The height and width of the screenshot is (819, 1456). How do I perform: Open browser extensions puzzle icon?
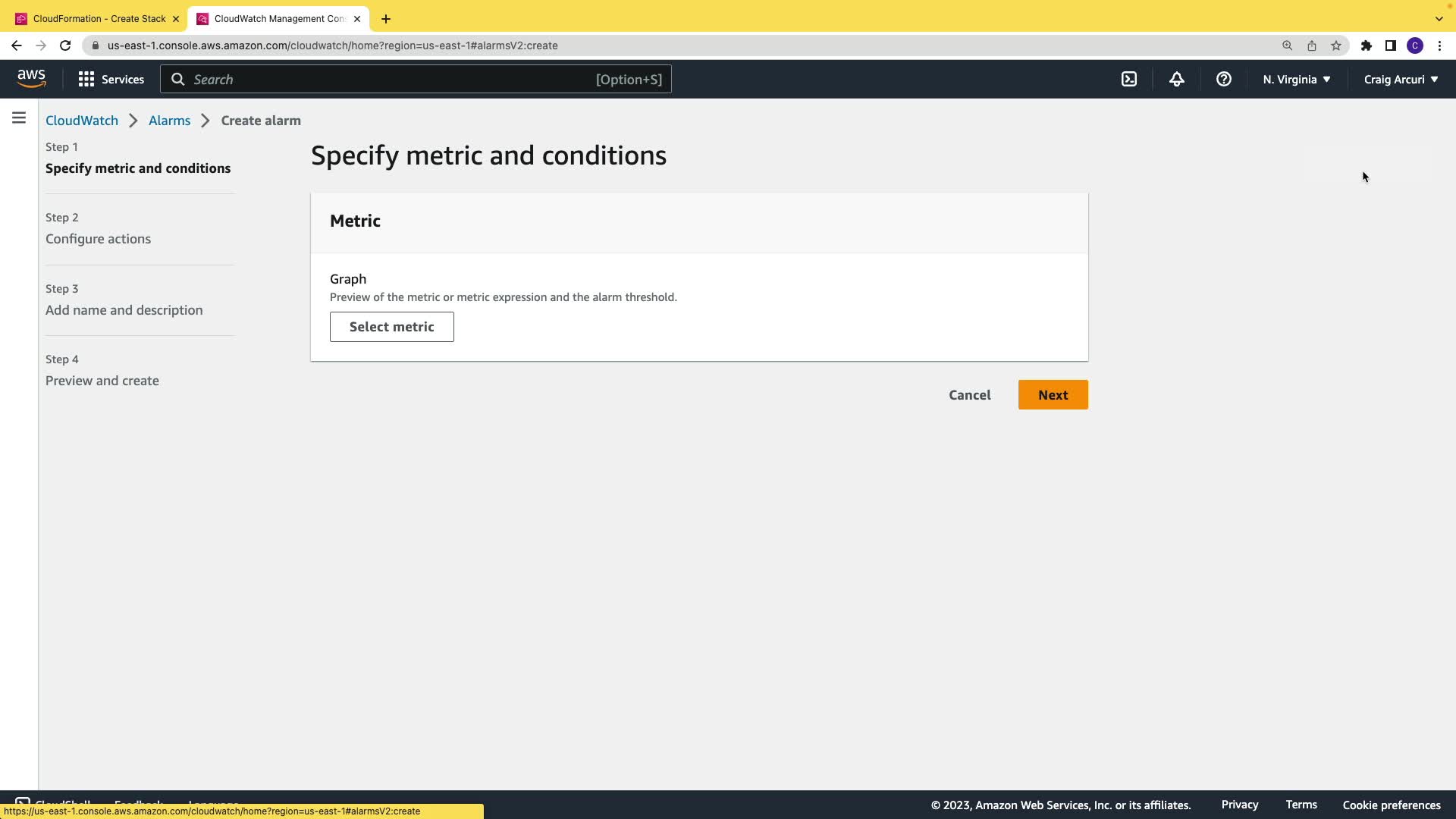coord(1366,45)
